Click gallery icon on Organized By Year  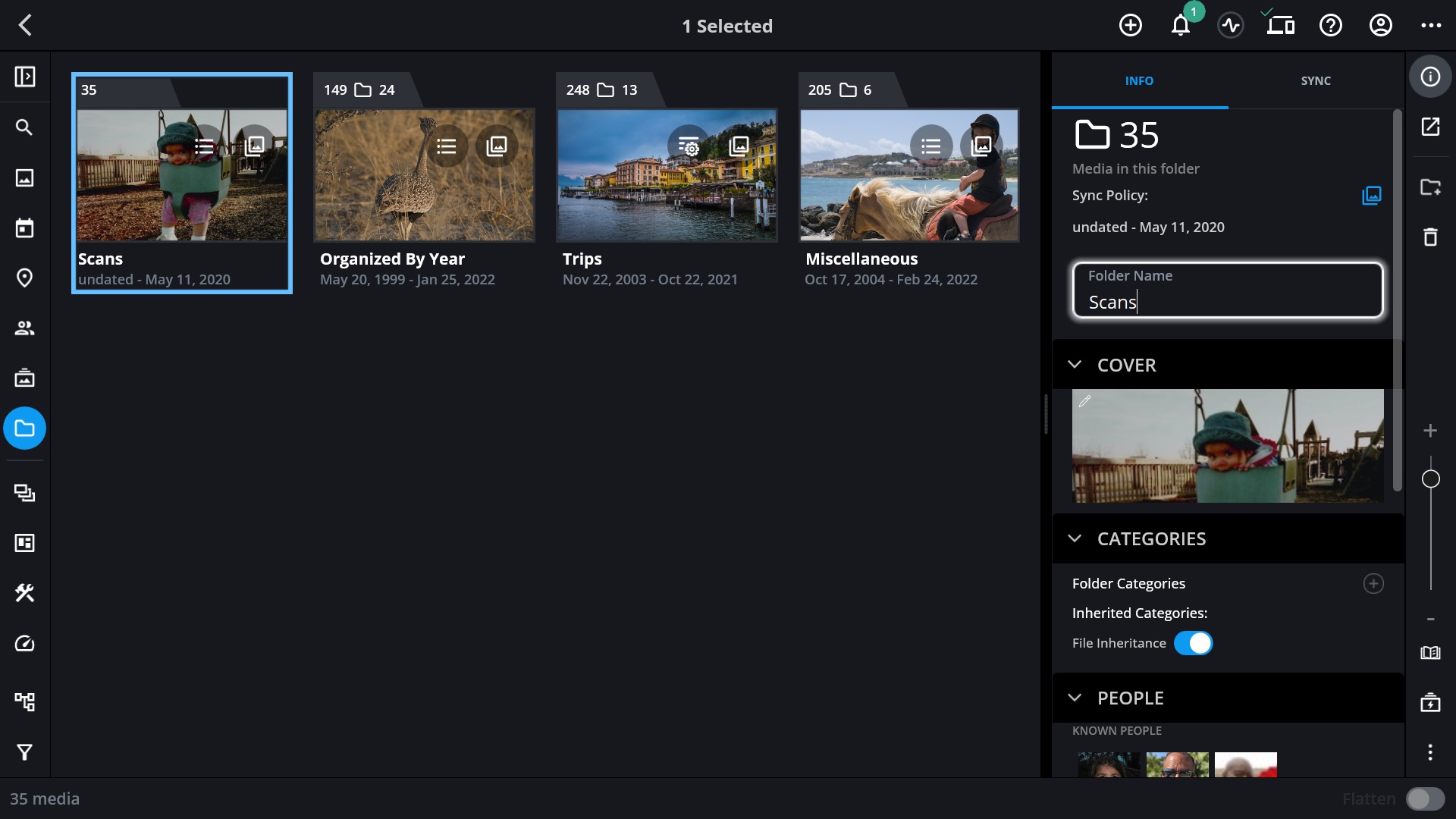pyautogui.click(x=497, y=146)
